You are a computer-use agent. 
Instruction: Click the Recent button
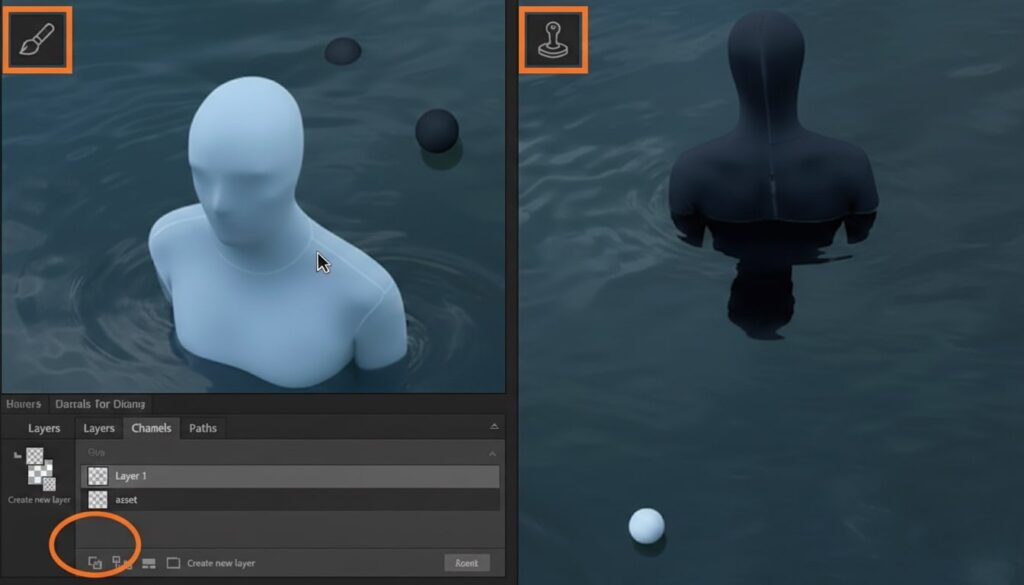coord(466,562)
